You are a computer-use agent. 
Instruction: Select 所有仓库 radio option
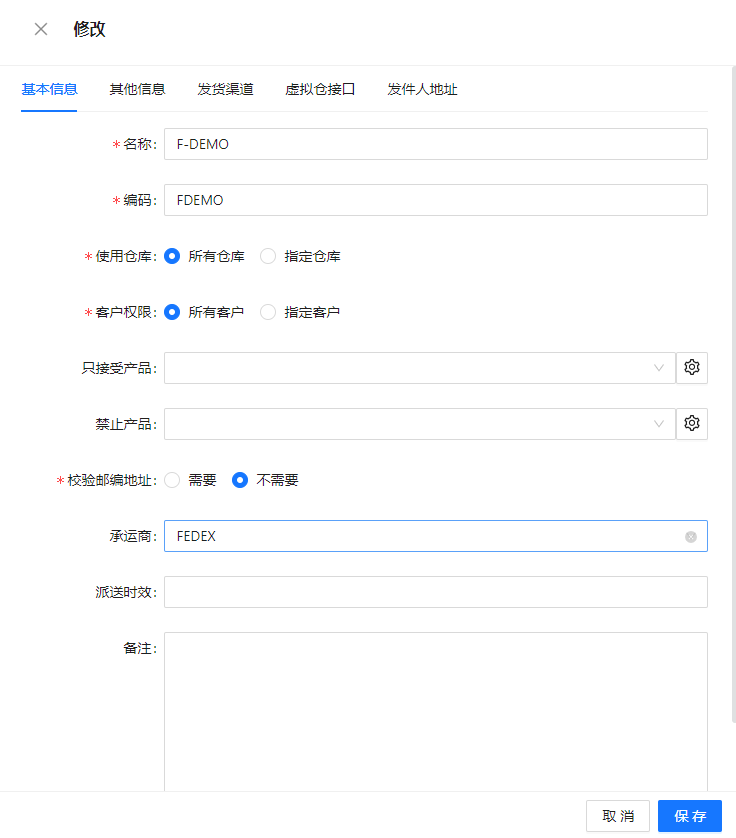pyautogui.click(x=172, y=256)
